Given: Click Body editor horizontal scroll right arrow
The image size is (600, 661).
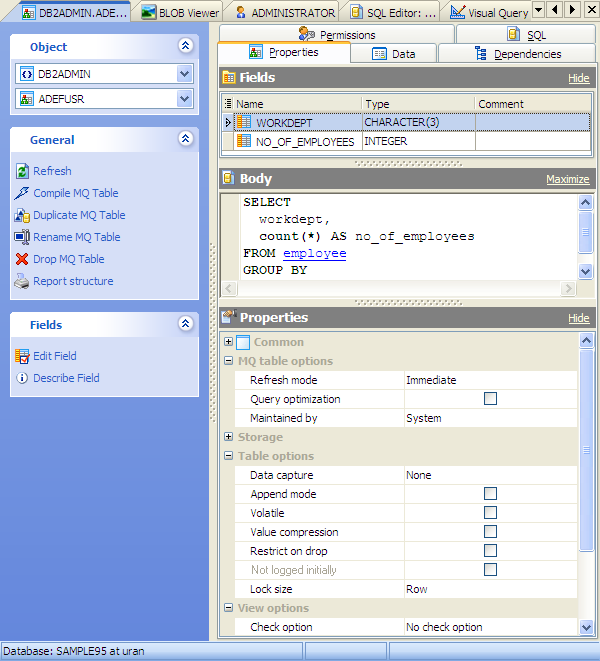Looking at the screenshot, I should [568, 288].
